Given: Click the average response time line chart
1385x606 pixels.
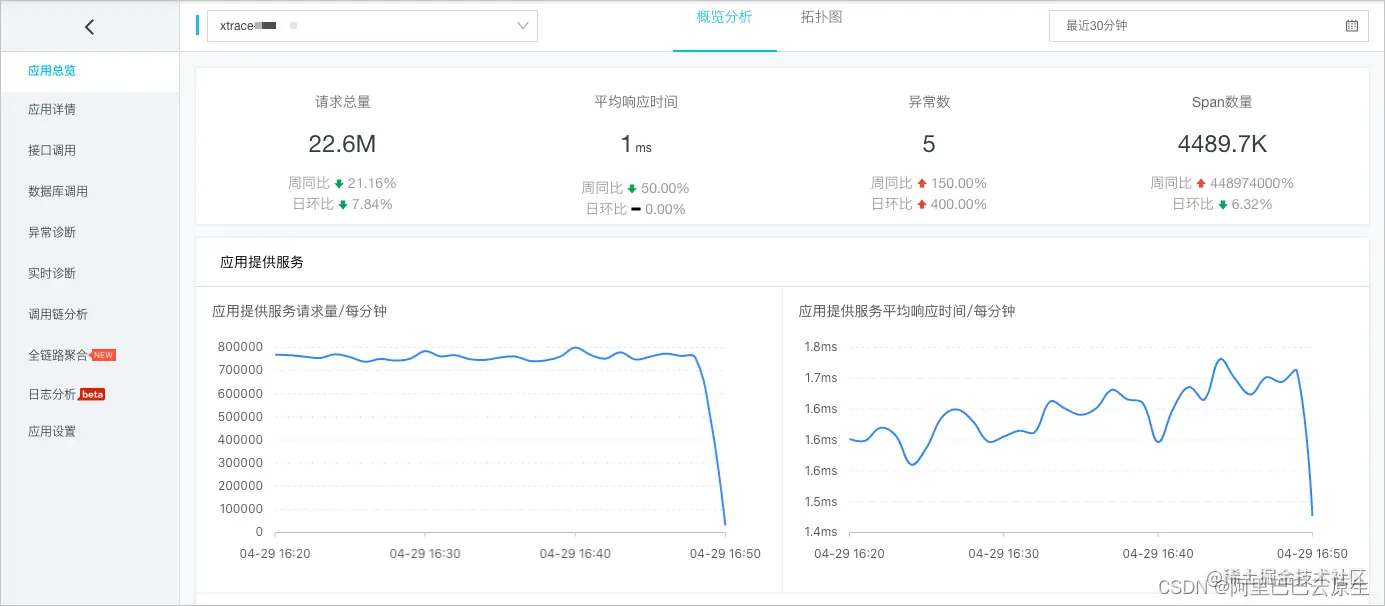Looking at the screenshot, I should pyautogui.click(x=1080, y=440).
